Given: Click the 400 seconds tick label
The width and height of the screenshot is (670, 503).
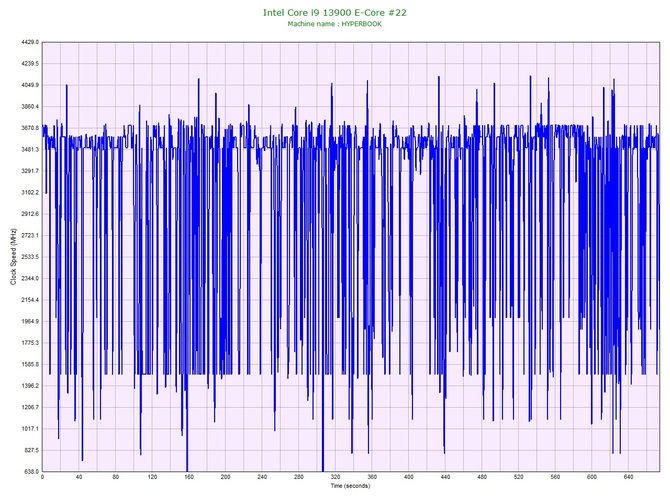Looking at the screenshot, I should pyautogui.click(x=409, y=477).
